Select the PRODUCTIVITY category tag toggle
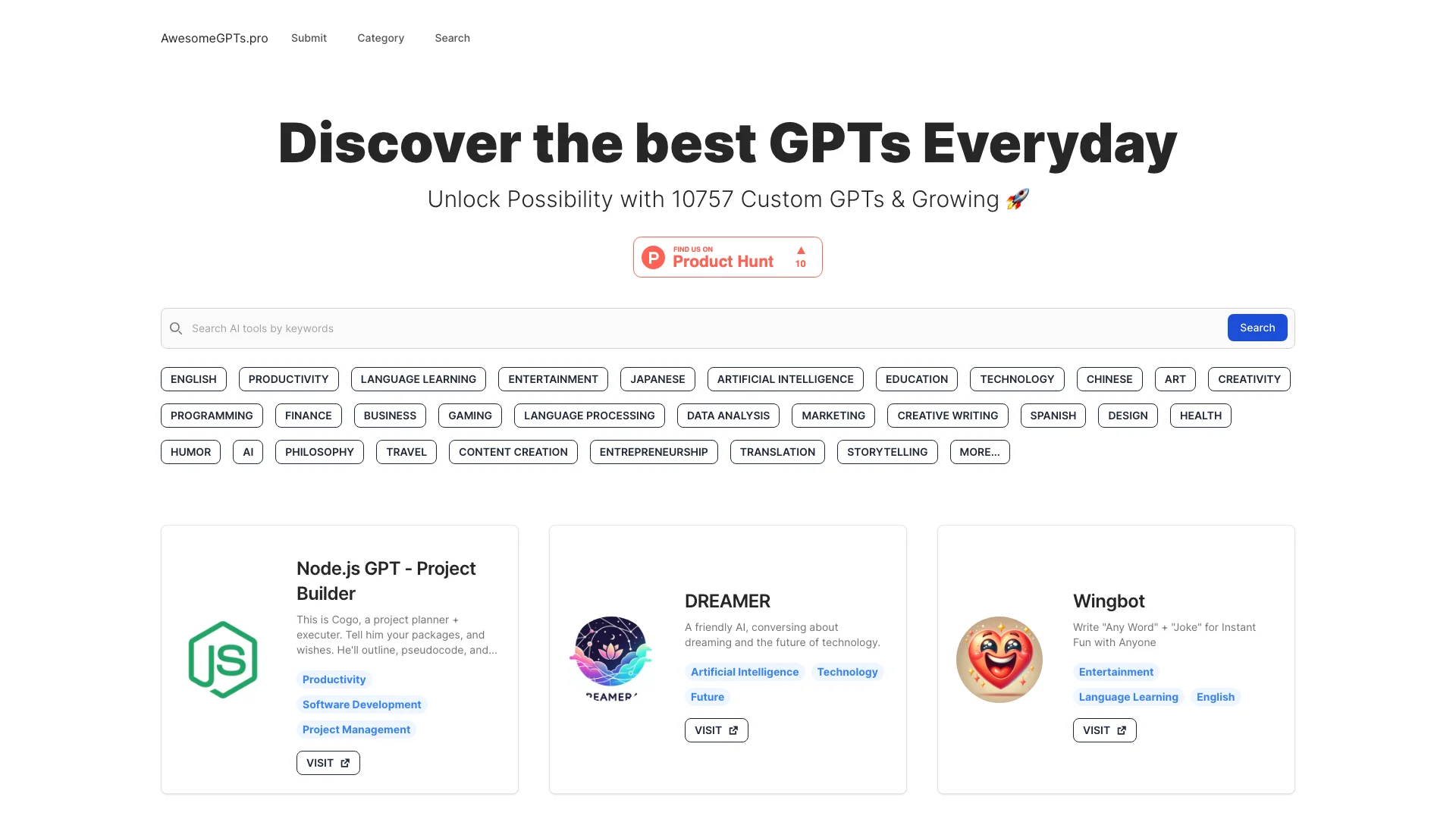This screenshot has height=819, width=1456. [289, 378]
